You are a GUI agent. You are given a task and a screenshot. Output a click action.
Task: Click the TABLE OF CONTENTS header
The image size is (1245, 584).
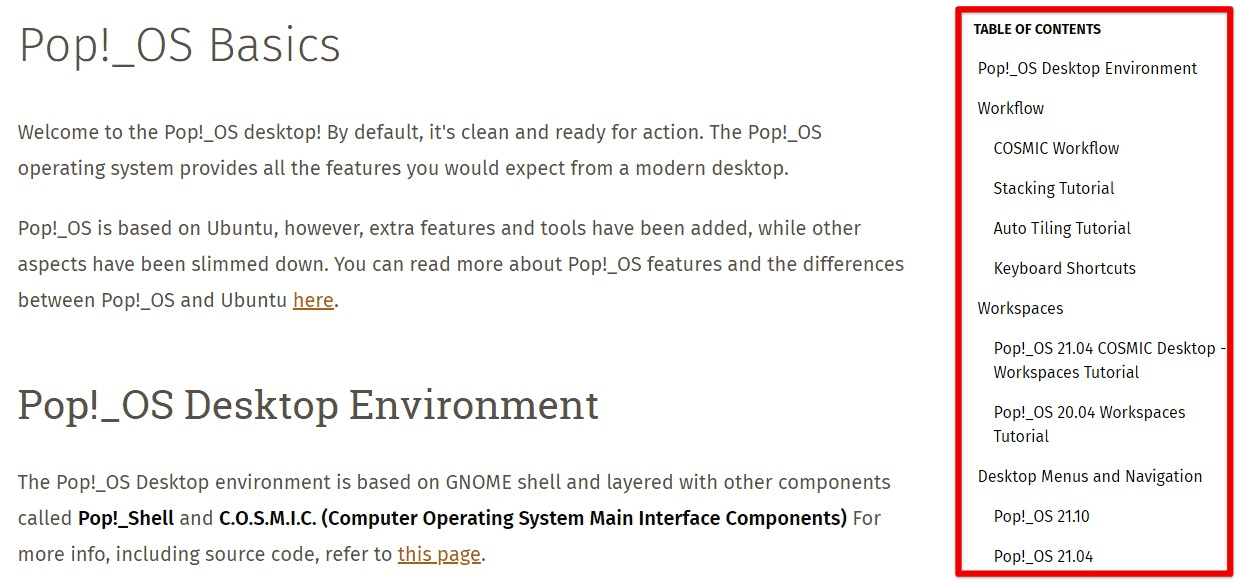click(x=1035, y=29)
